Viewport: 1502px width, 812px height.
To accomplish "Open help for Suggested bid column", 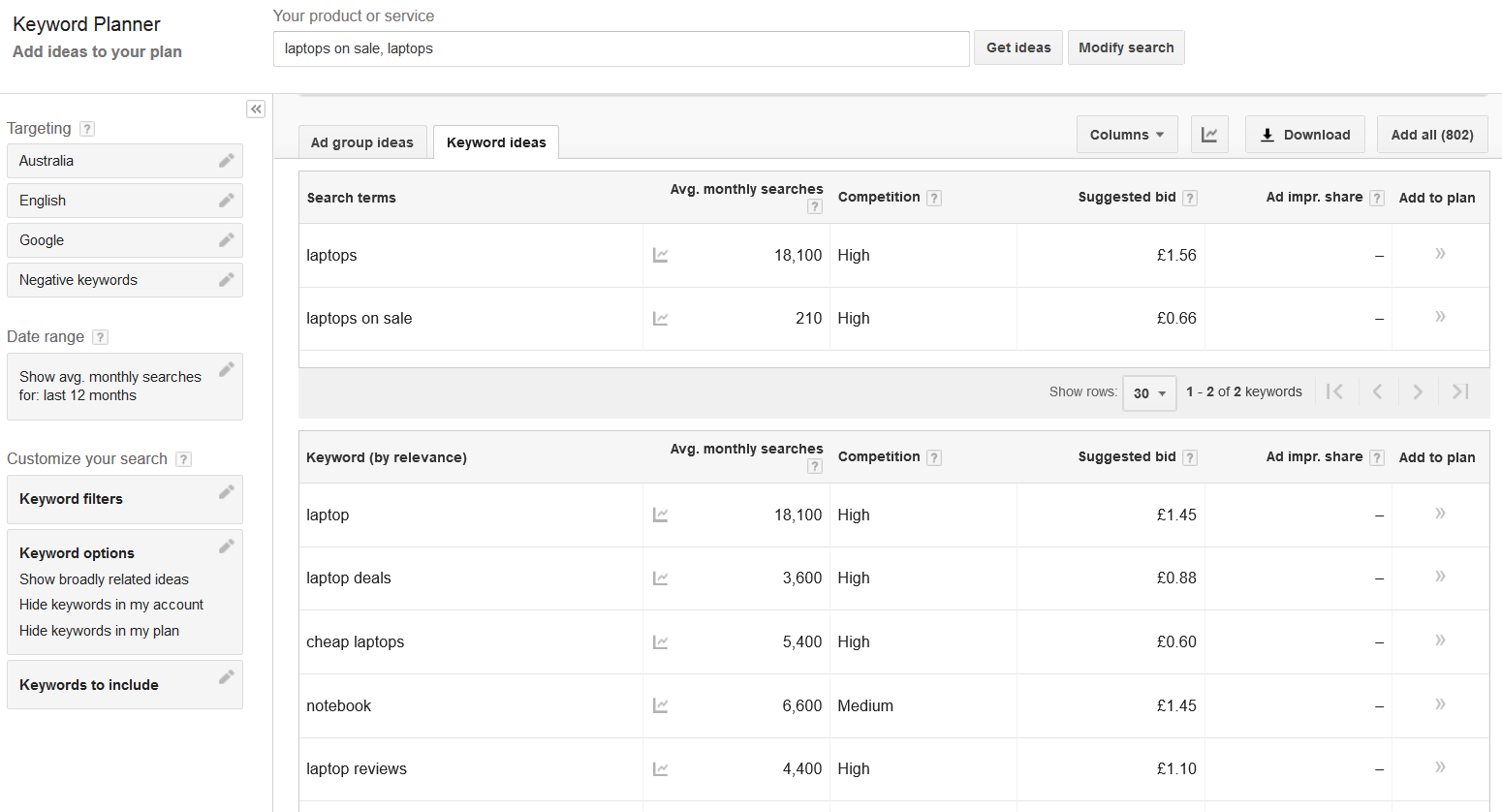I will (x=1190, y=198).
